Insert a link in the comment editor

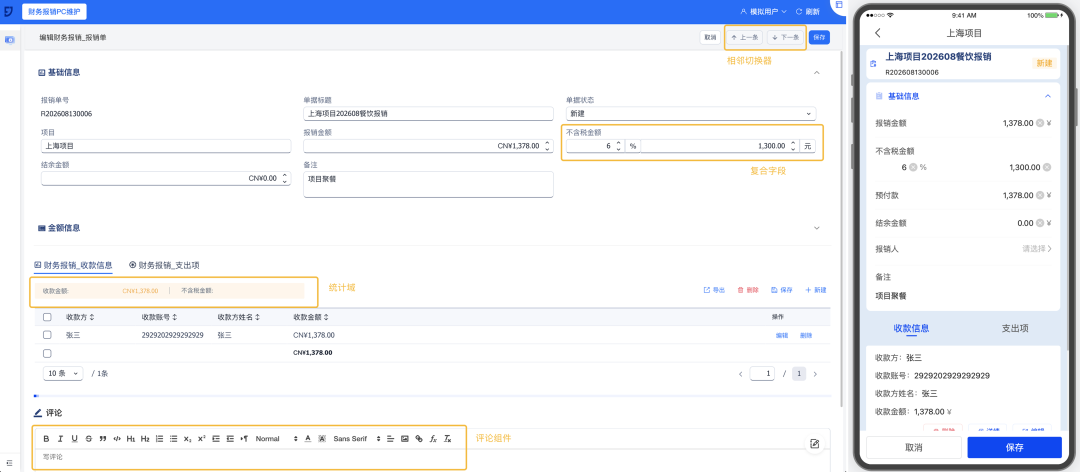pyautogui.click(x=419, y=439)
